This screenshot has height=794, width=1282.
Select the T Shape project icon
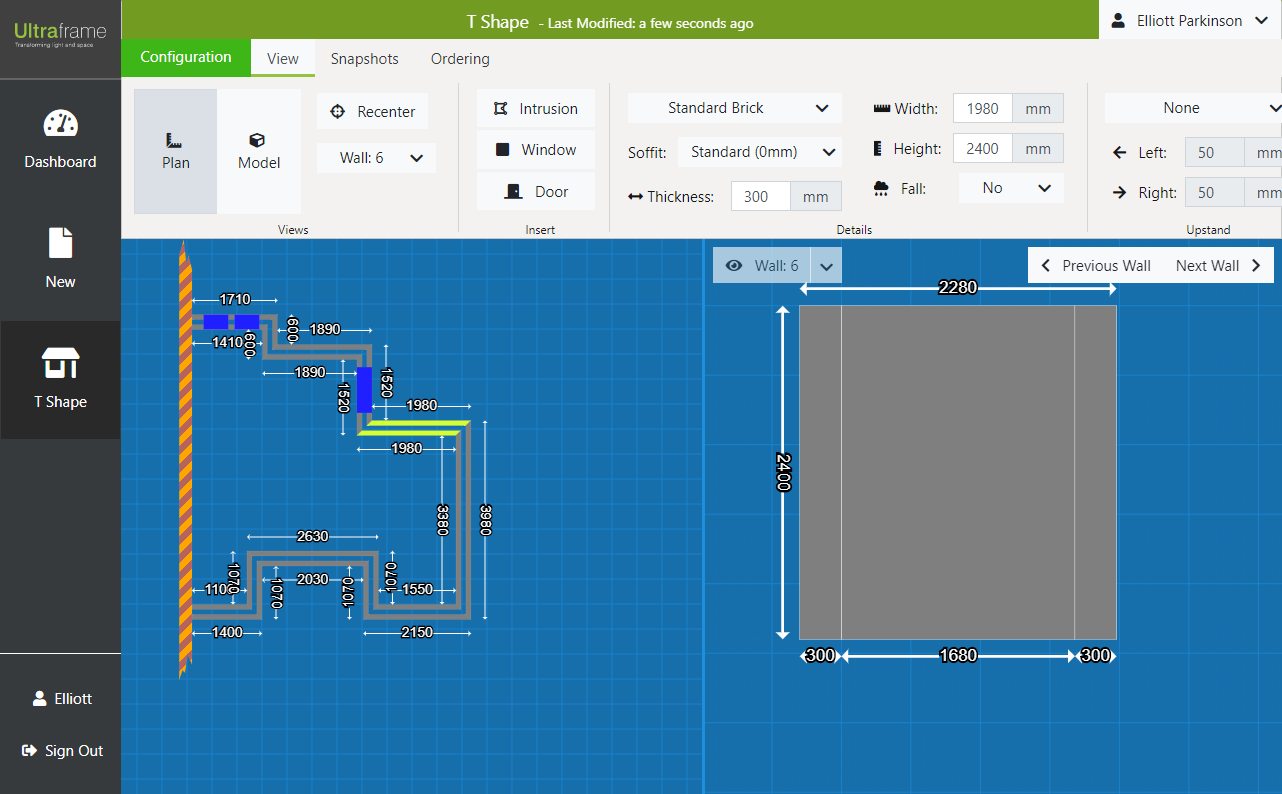pyautogui.click(x=60, y=365)
